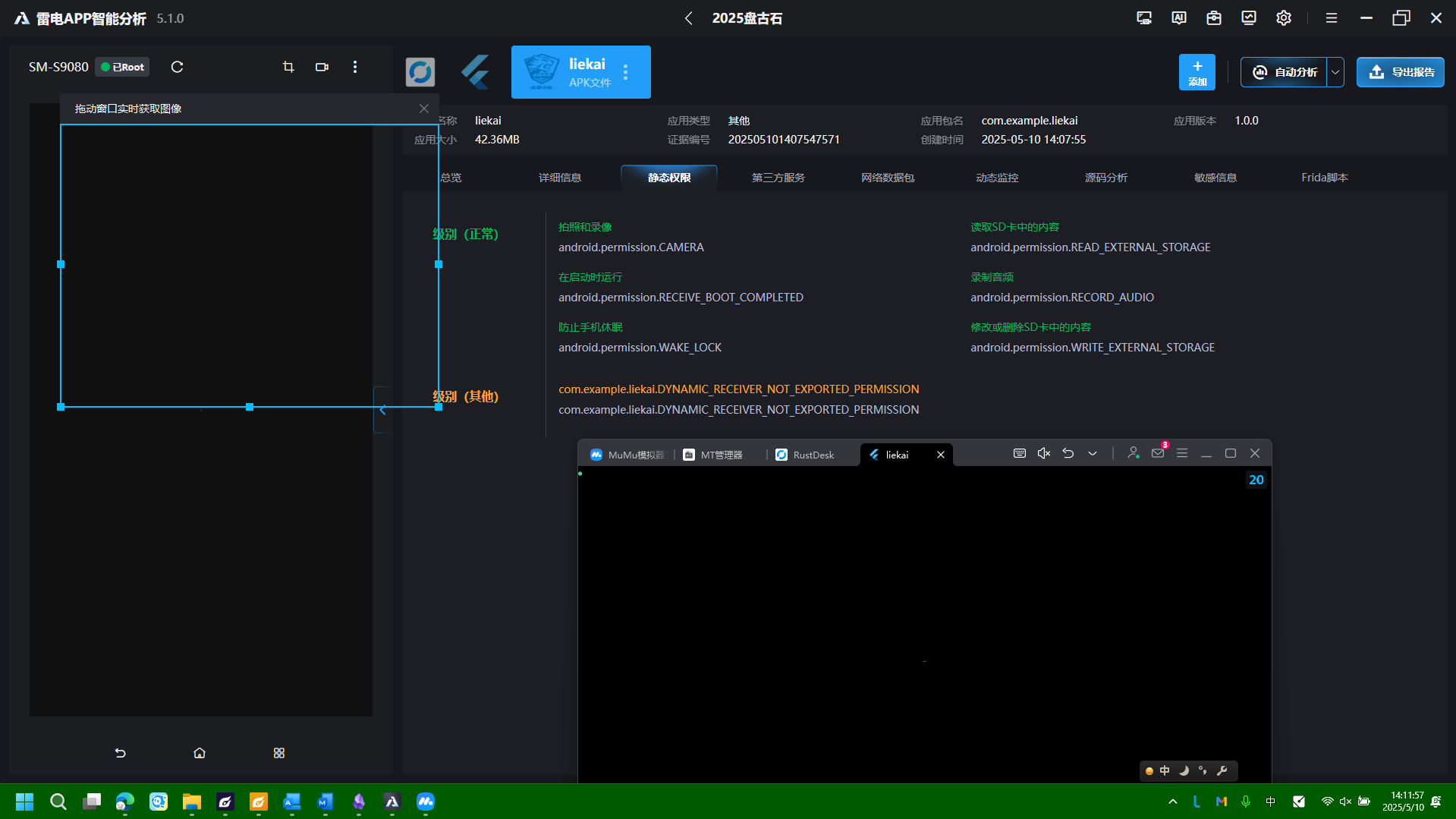Switch to RustDesk tab in emulator window
This screenshot has height=819, width=1456.
pyautogui.click(x=805, y=455)
